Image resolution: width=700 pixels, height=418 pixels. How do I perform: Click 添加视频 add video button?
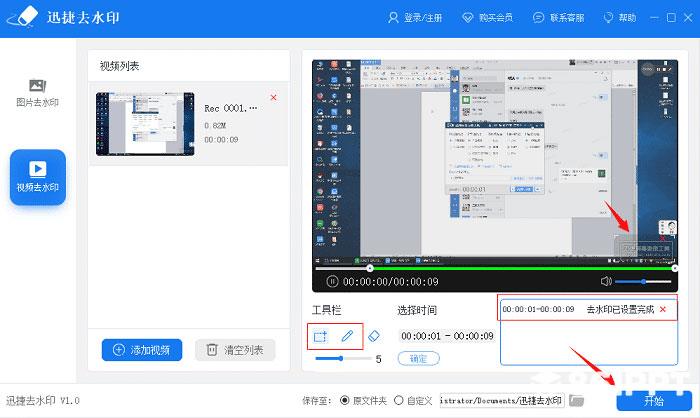pyautogui.click(x=142, y=350)
